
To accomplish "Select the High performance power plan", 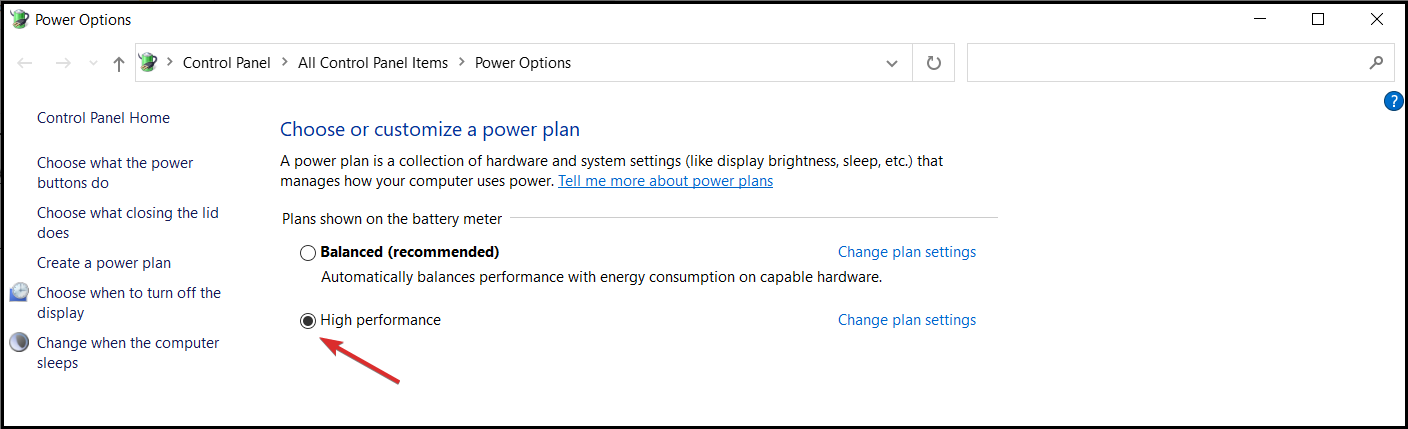I will tap(308, 320).
